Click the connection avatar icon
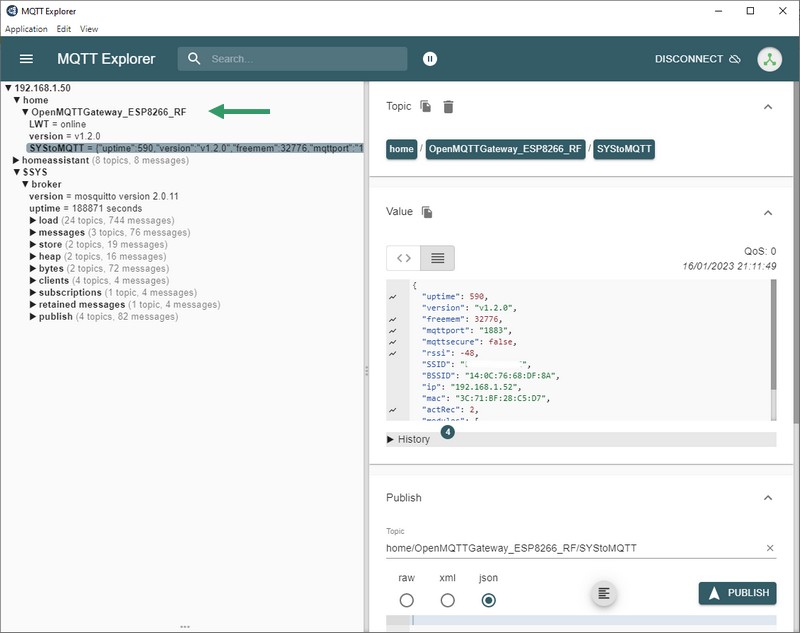The width and height of the screenshot is (800, 633). click(x=769, y=59)
